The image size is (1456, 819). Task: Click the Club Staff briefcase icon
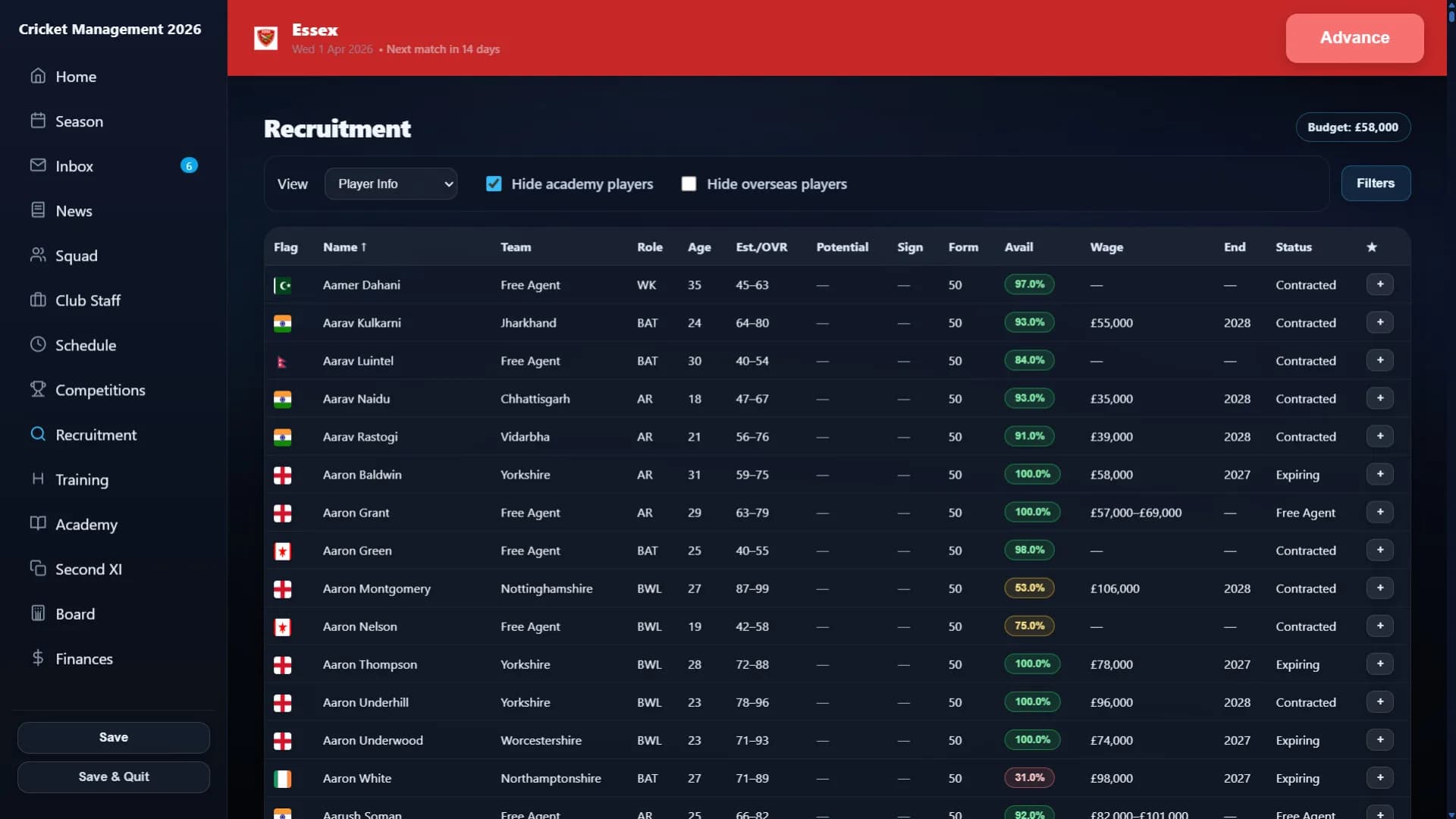[38, 300]
